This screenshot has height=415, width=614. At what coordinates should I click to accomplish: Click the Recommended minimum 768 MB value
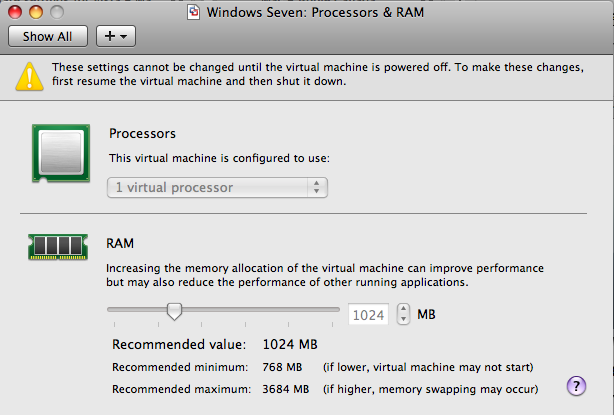(x=282, y=367)
